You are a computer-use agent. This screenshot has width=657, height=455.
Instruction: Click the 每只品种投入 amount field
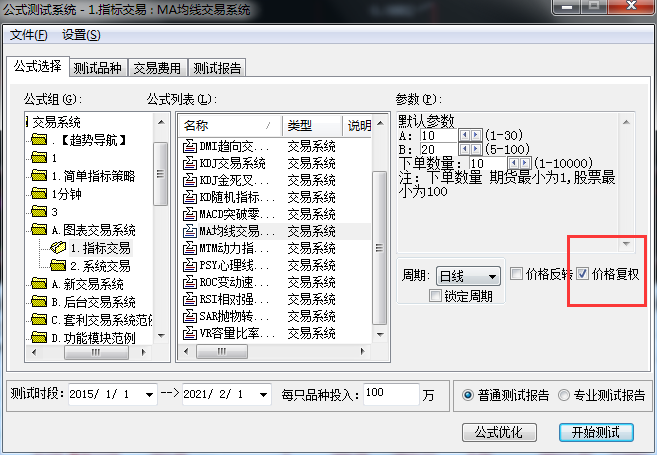(391, 394)
